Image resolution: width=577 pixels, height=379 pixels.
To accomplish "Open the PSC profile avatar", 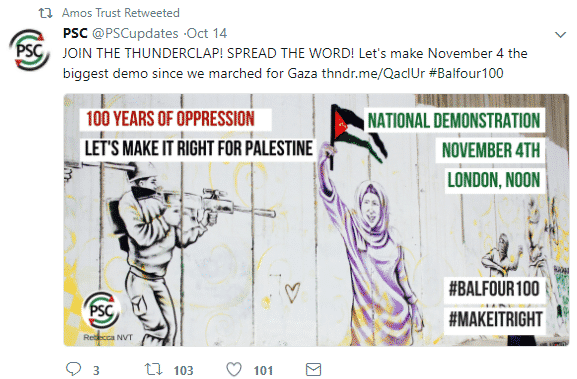I will coord(29,50).
